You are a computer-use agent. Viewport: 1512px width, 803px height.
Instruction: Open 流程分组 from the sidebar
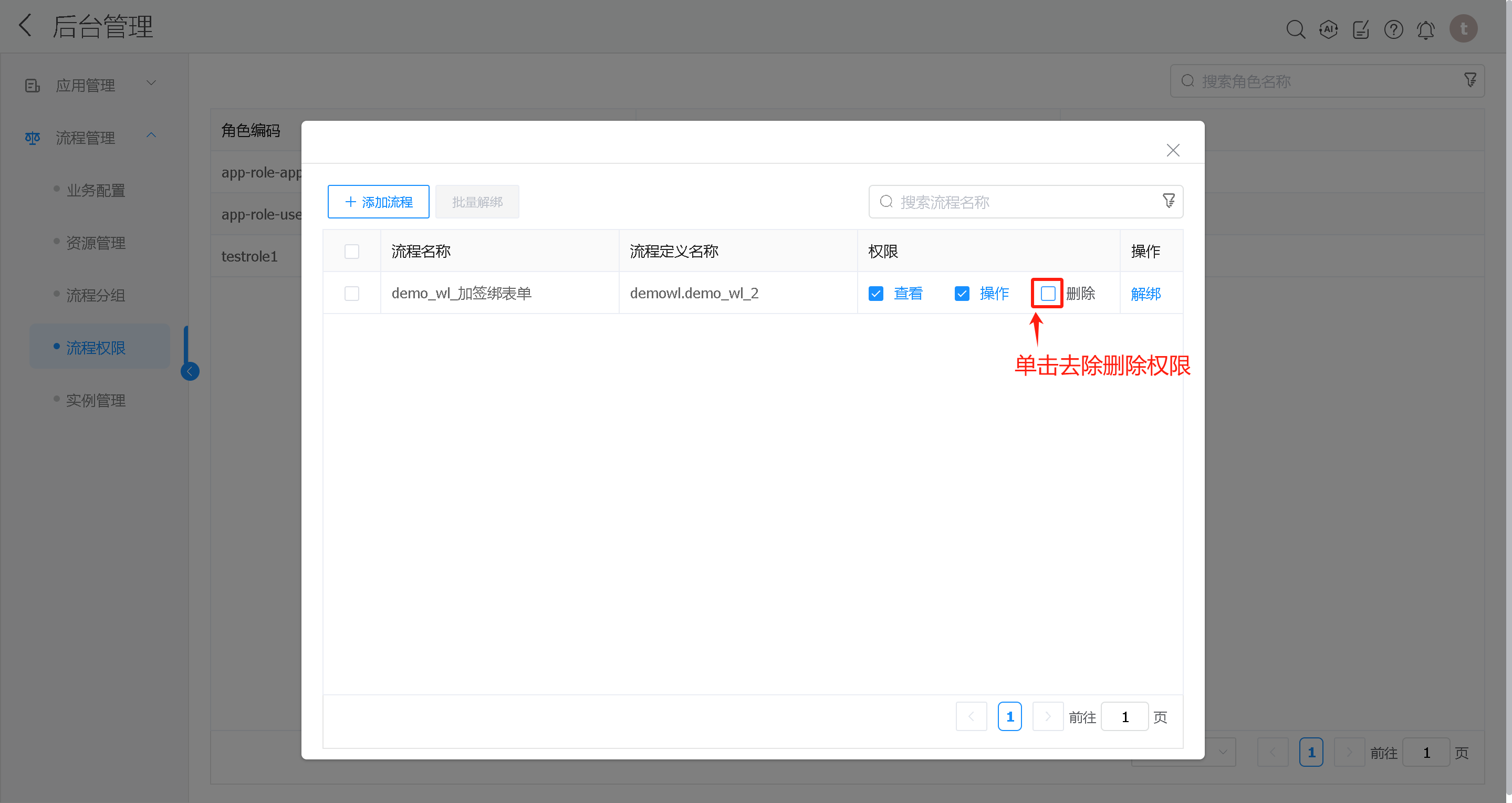pos(96,295)
